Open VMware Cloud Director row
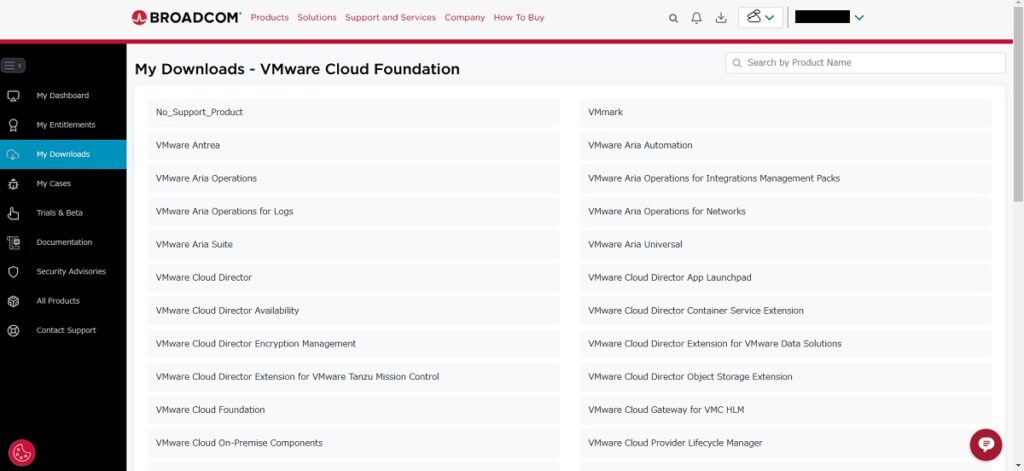The image size is (1024, 471). pos(353,278)
